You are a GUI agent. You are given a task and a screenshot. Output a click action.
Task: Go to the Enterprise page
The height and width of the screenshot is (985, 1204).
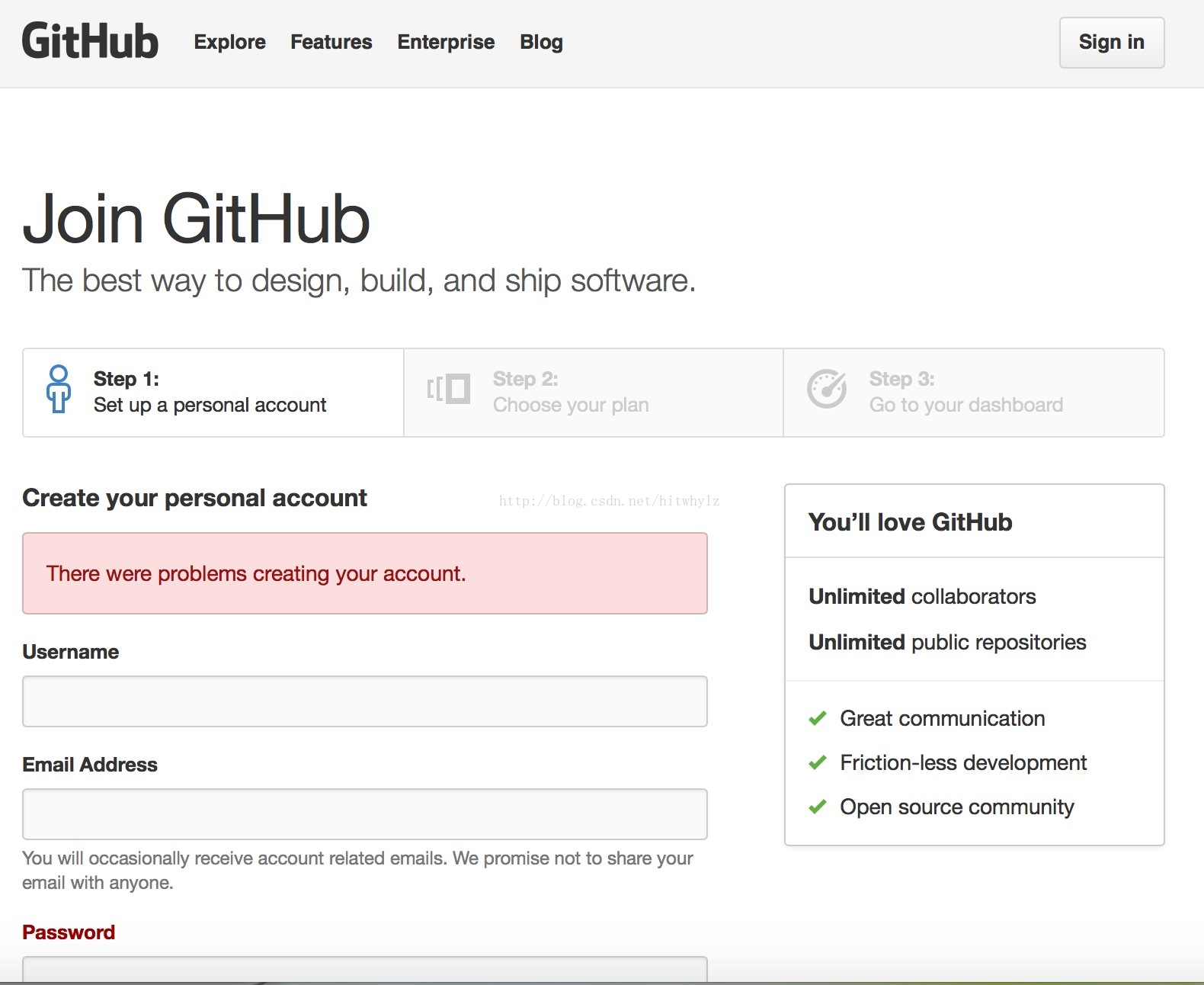pyautogui.click(x=446, y=42)
